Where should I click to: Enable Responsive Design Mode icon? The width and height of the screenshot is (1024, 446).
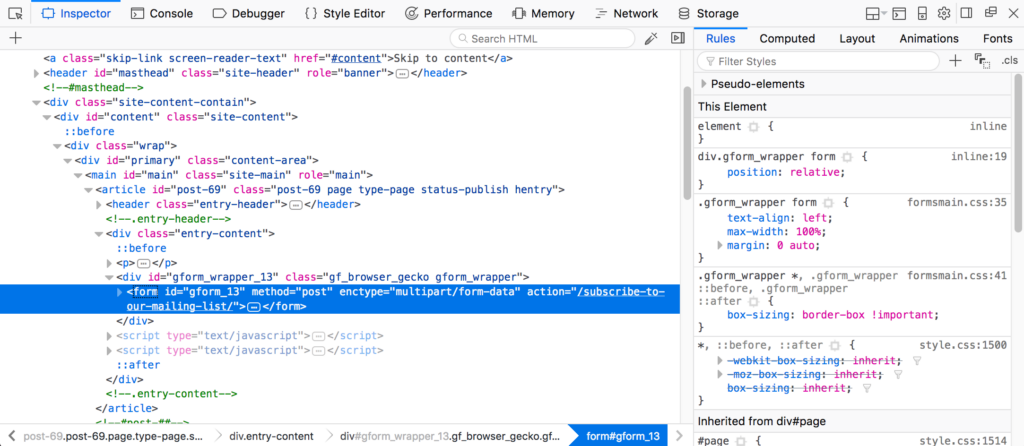coord(922,13)
